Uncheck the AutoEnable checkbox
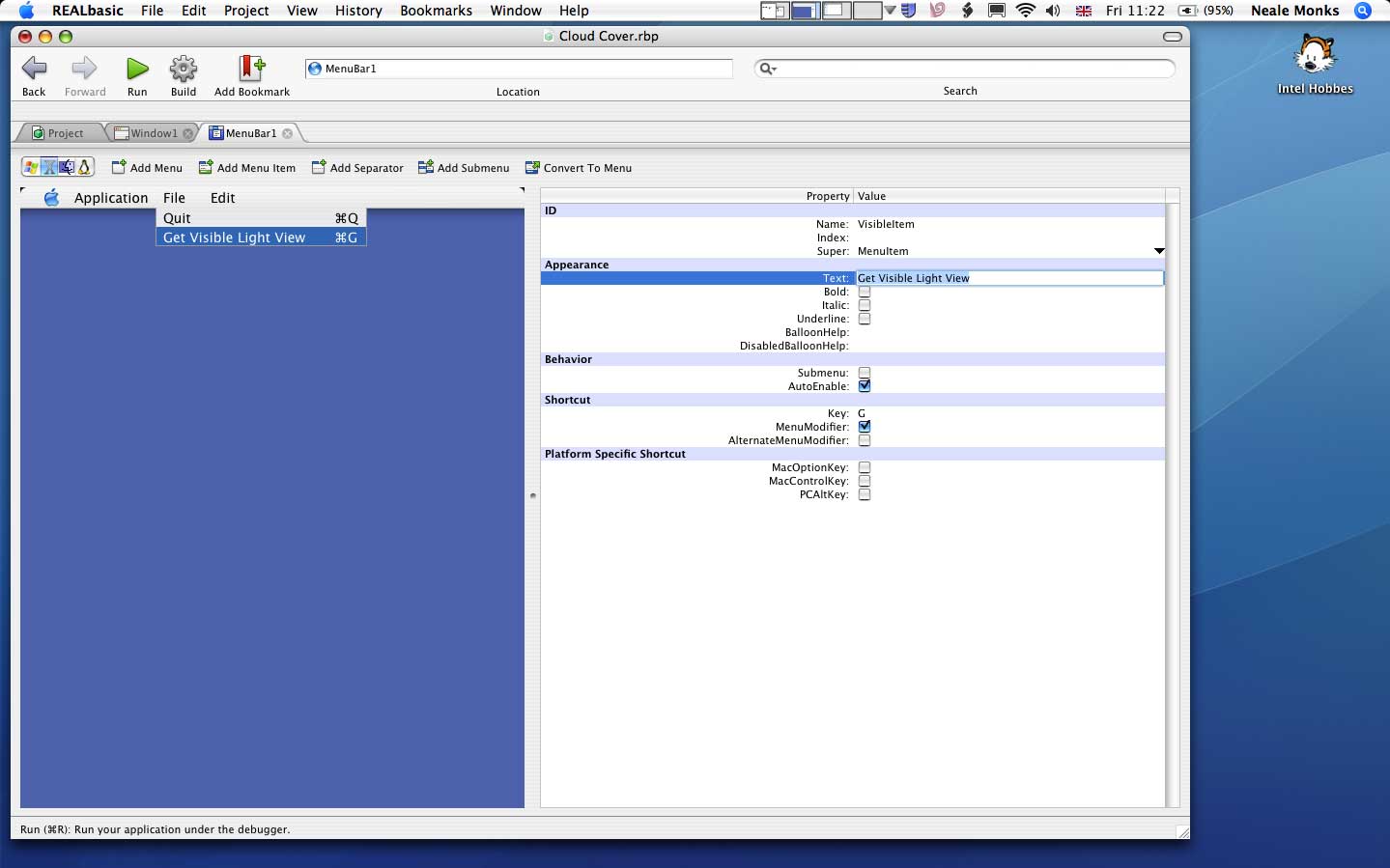Viewport: 1390px width, 868px height. pos(865,386)
